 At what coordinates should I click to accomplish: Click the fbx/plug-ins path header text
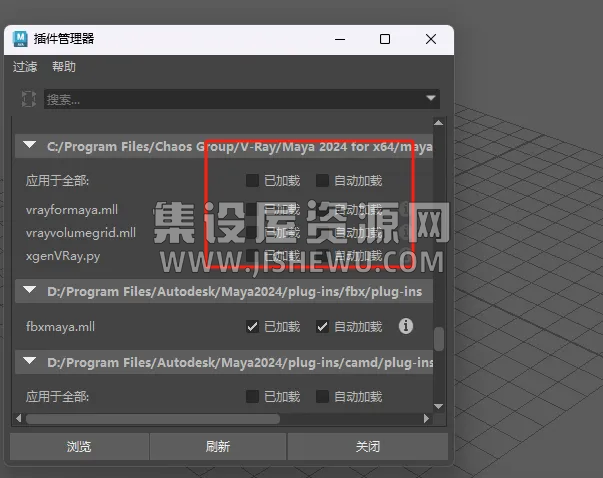click(x=235, y=292)
